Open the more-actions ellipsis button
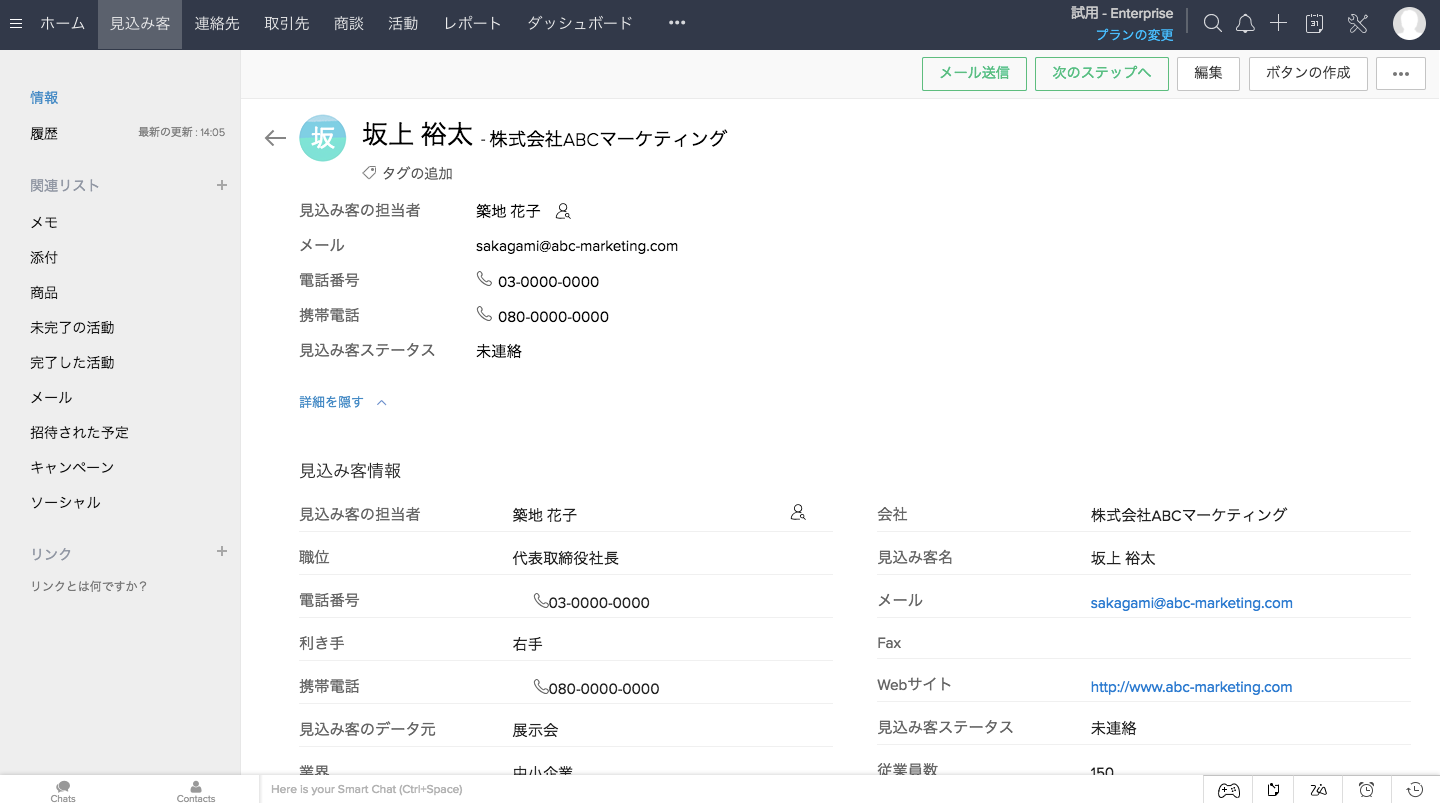1440x803 pixels. (1401, 73)
